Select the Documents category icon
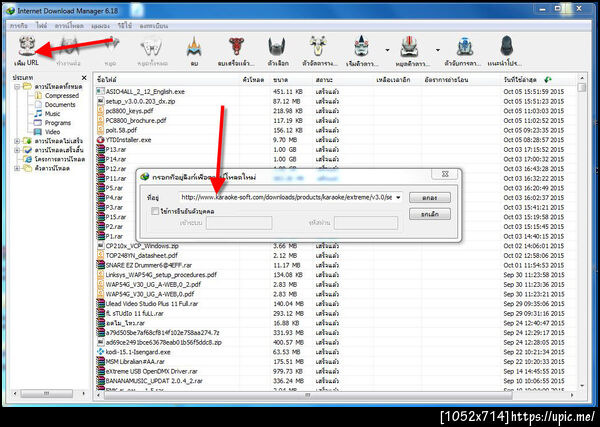 pyautogui.click(x=38, y=104)
